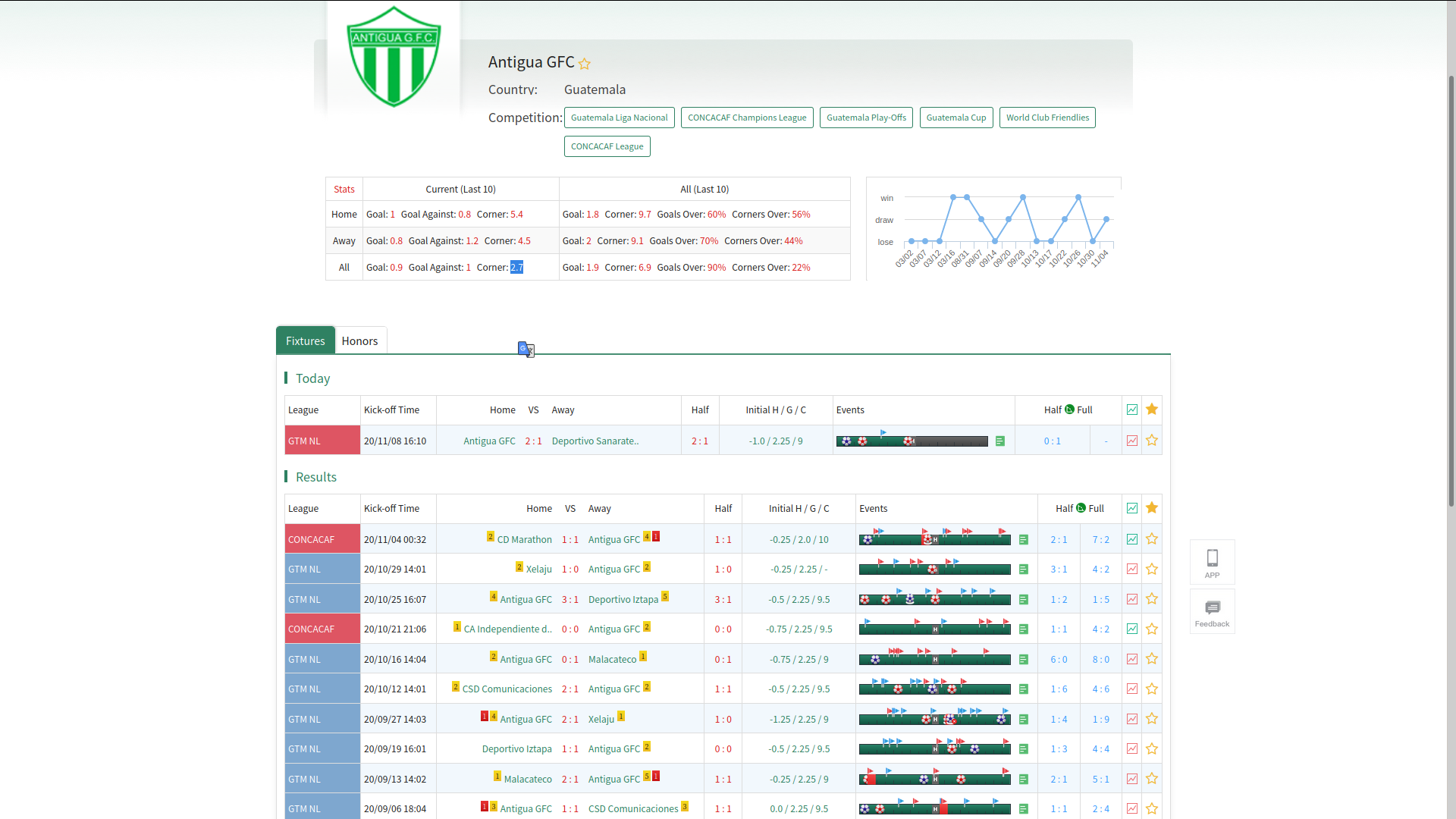This screenshot has height=819, width=1456.
Task: Favorite the CA Independiente match
Action: [1152, 629]
